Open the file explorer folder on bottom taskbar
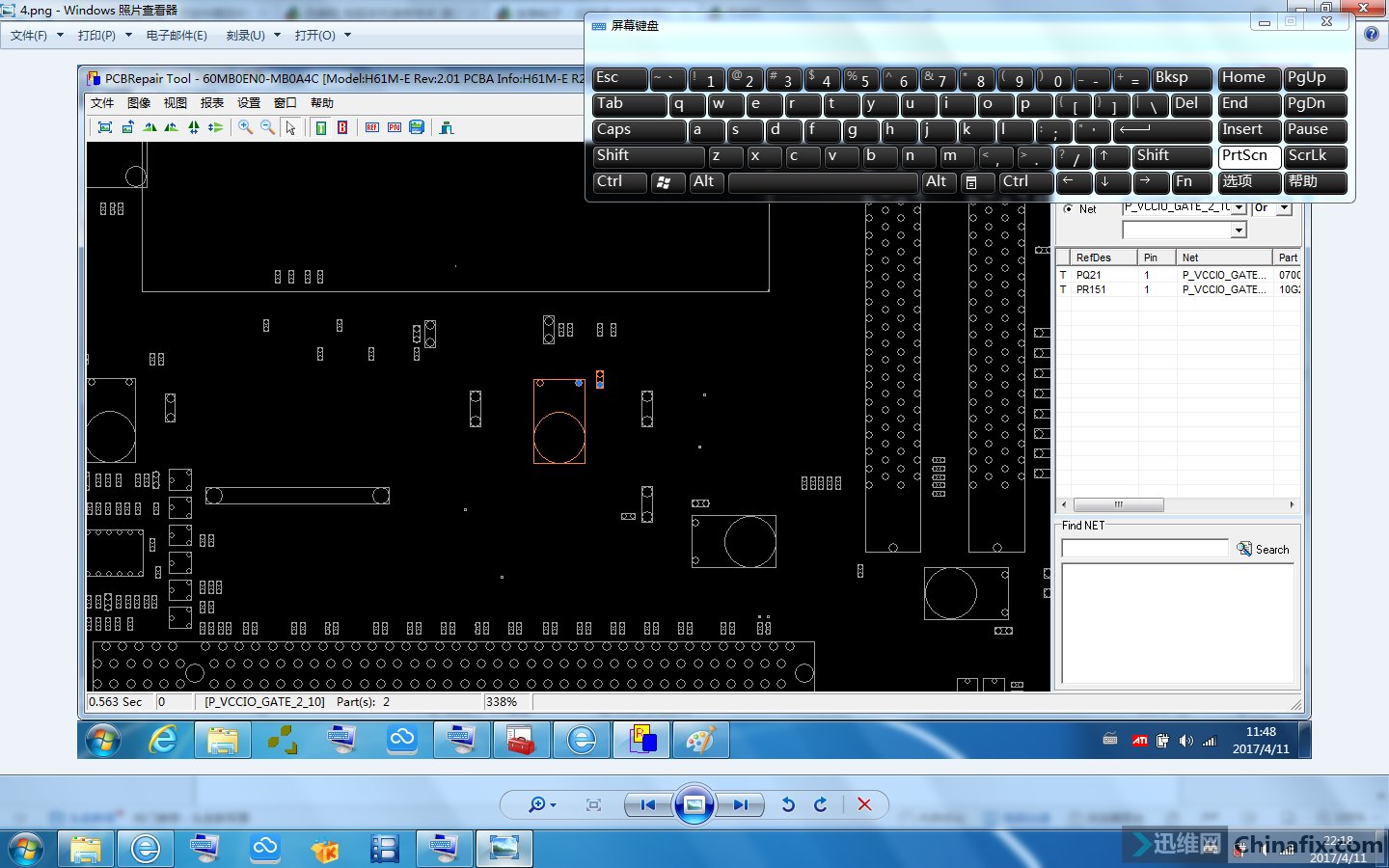Image resolution: width=1389 pixels, height=868 pixels. pos(86,849)
